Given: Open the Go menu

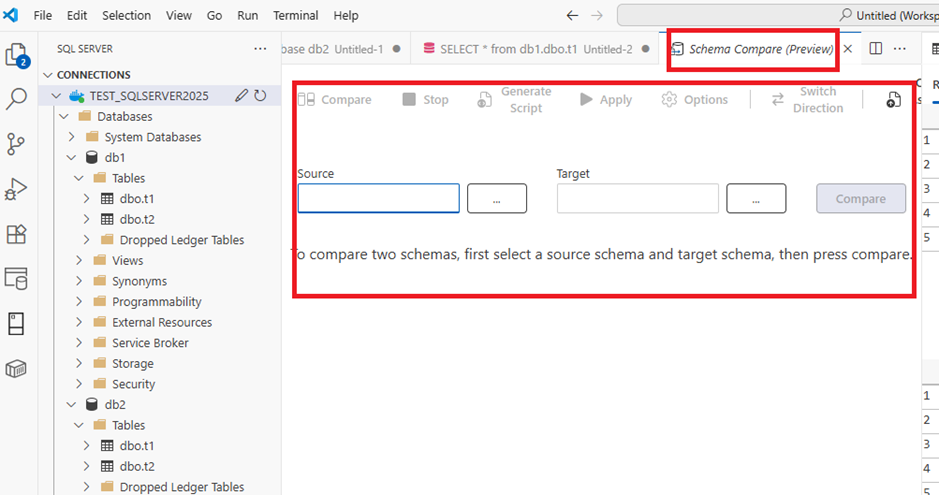Looking at the screenshot, I should [x=214, y=16].
